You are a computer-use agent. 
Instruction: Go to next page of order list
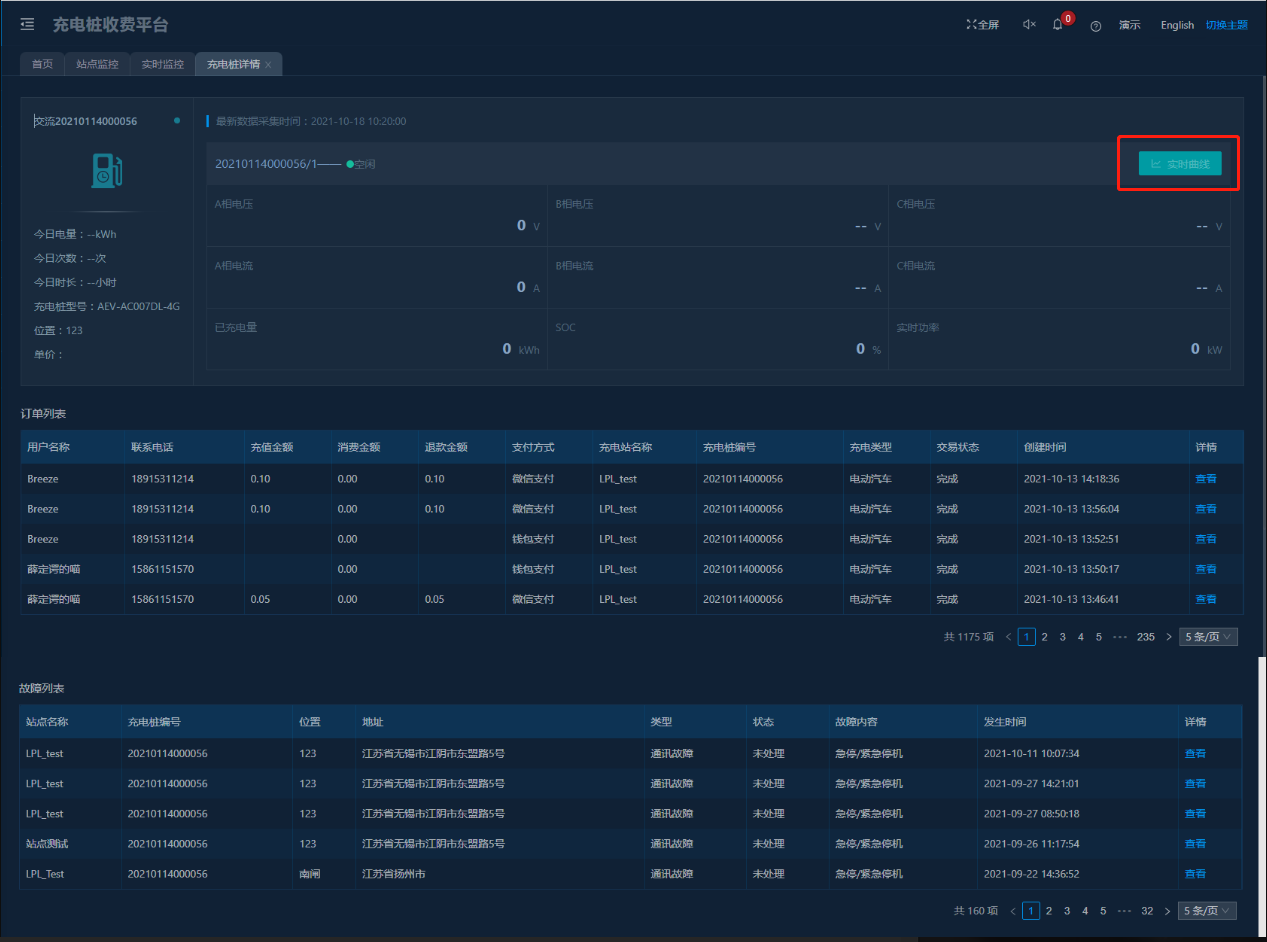click(1168, 637)
